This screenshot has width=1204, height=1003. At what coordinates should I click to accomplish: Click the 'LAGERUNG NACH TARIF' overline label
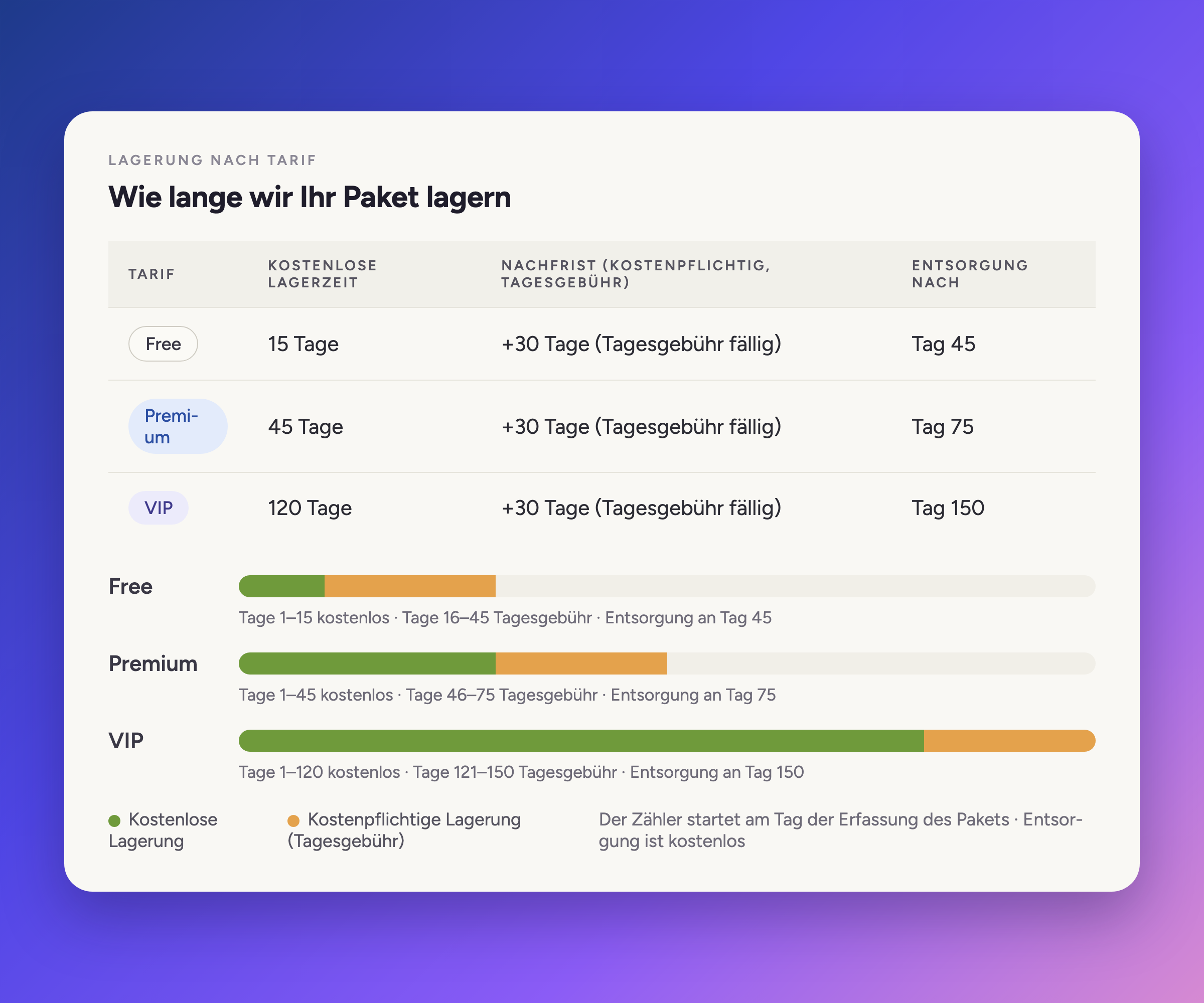[x=212, y=160]
